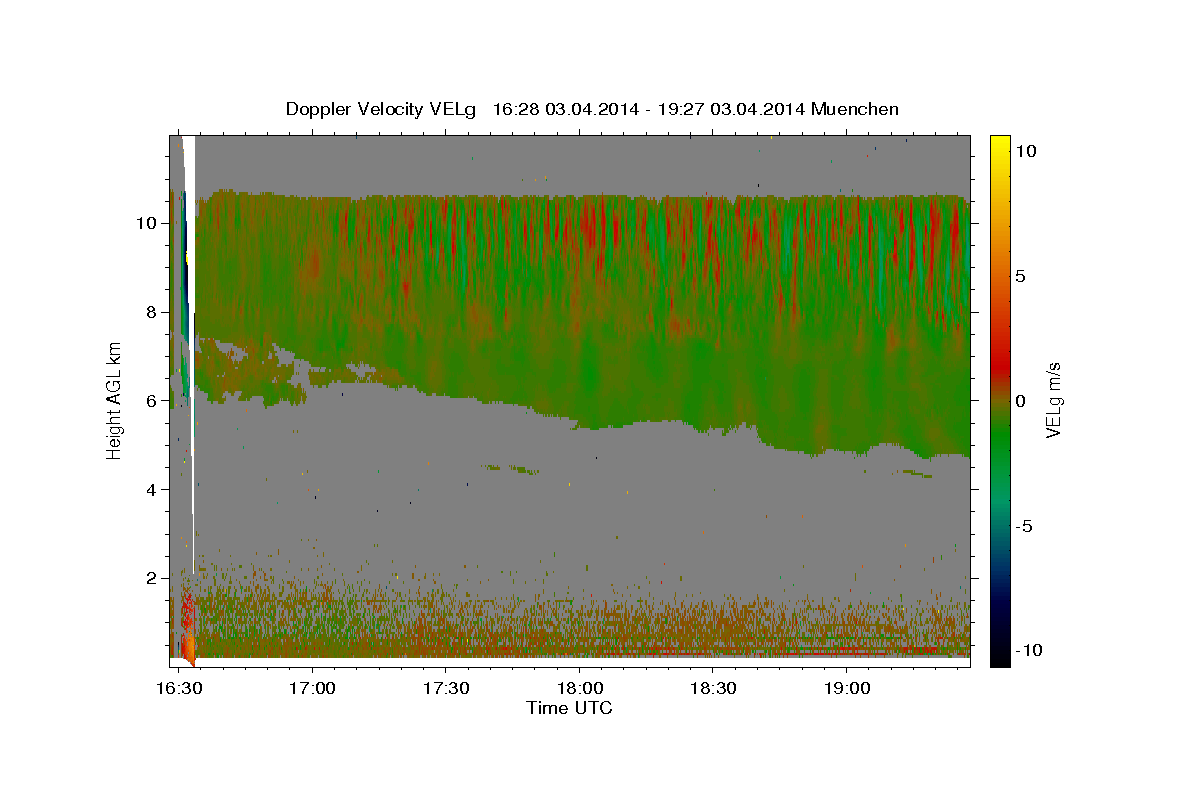Click the 18:00 time tick label
Image resolution: width=1200 pixels, height=800 pixels.
[x=579, y=689]
